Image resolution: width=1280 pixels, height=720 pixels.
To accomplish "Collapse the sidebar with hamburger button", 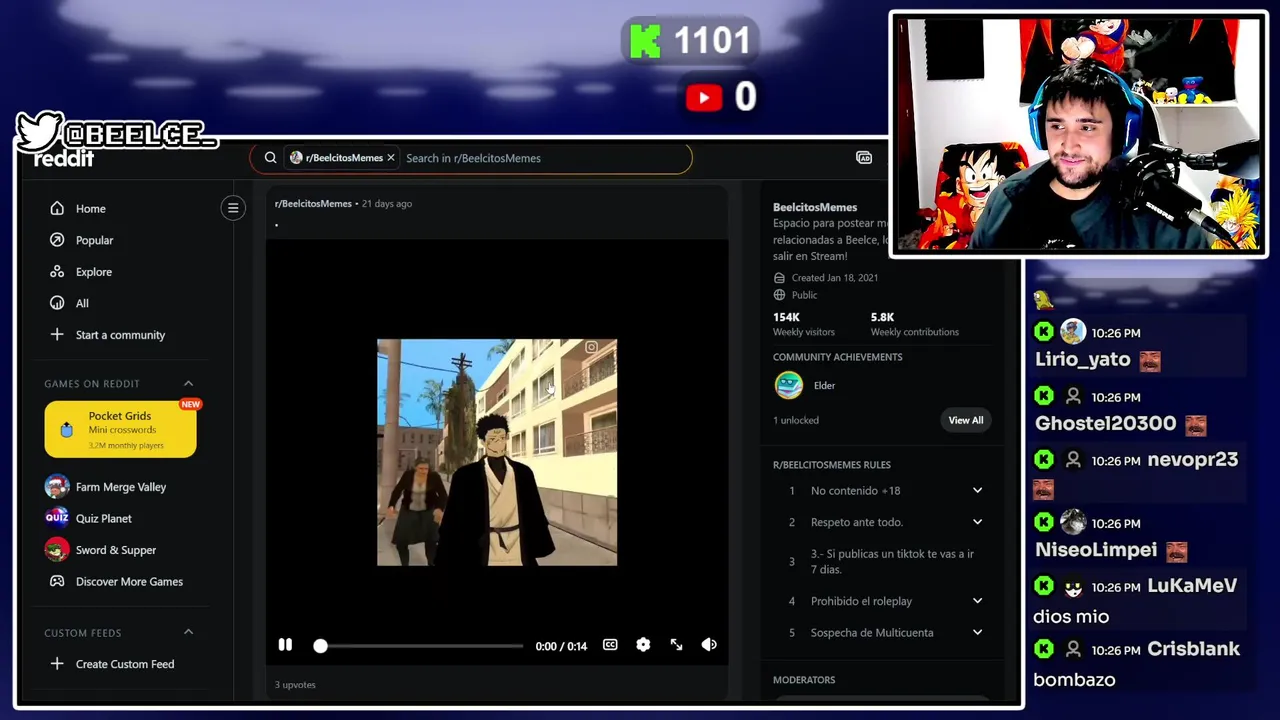I will point(233,208).
